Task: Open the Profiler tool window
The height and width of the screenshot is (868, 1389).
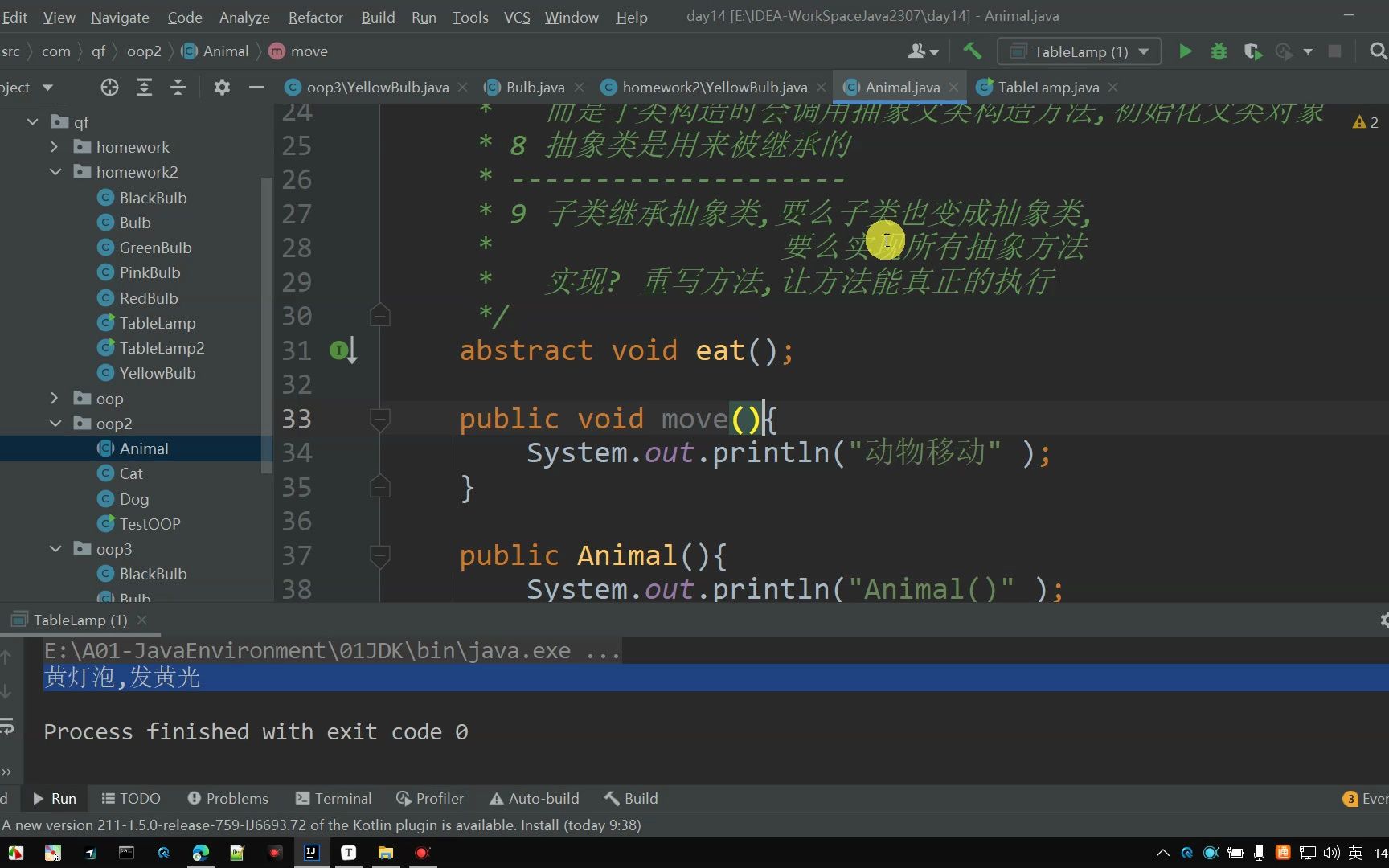Action: tap(430, 799)
